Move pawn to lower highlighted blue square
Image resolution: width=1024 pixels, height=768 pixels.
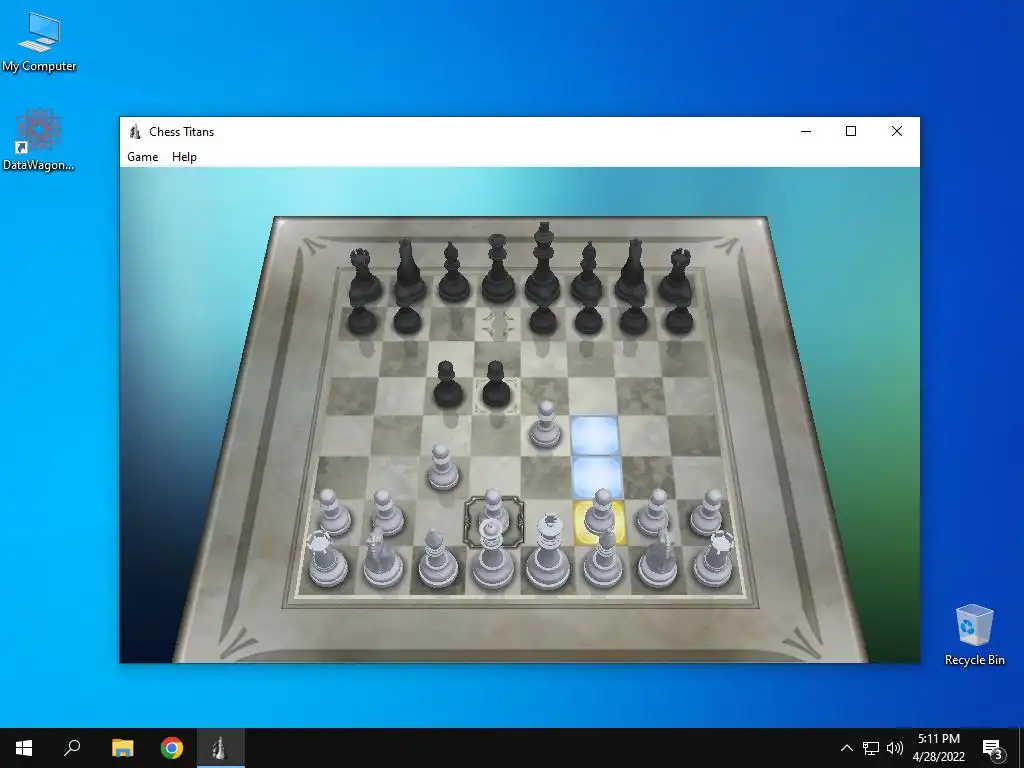click(598, 477)
